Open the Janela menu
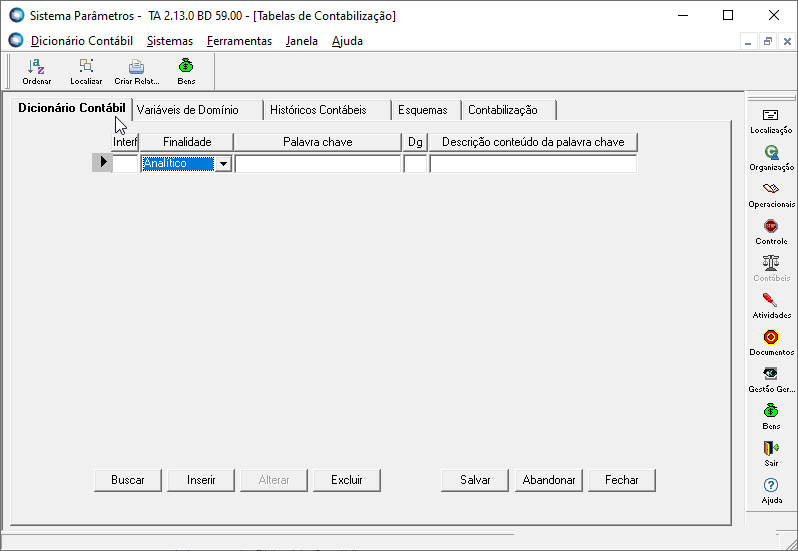The height and width of the screenshot is (551, 798). click(302, 41)
